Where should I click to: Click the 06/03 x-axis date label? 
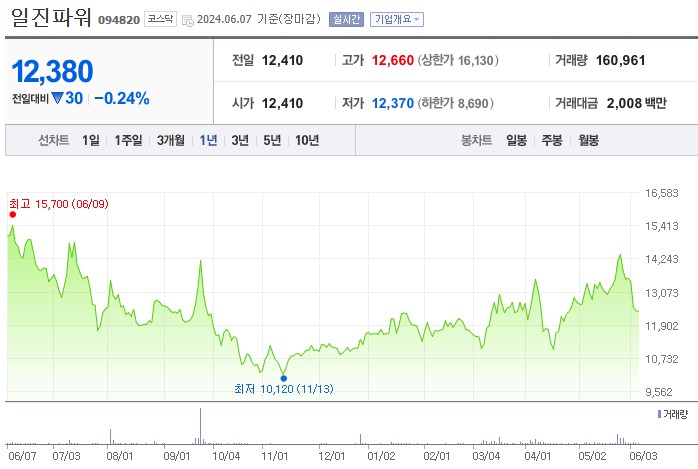coord(643,456)
